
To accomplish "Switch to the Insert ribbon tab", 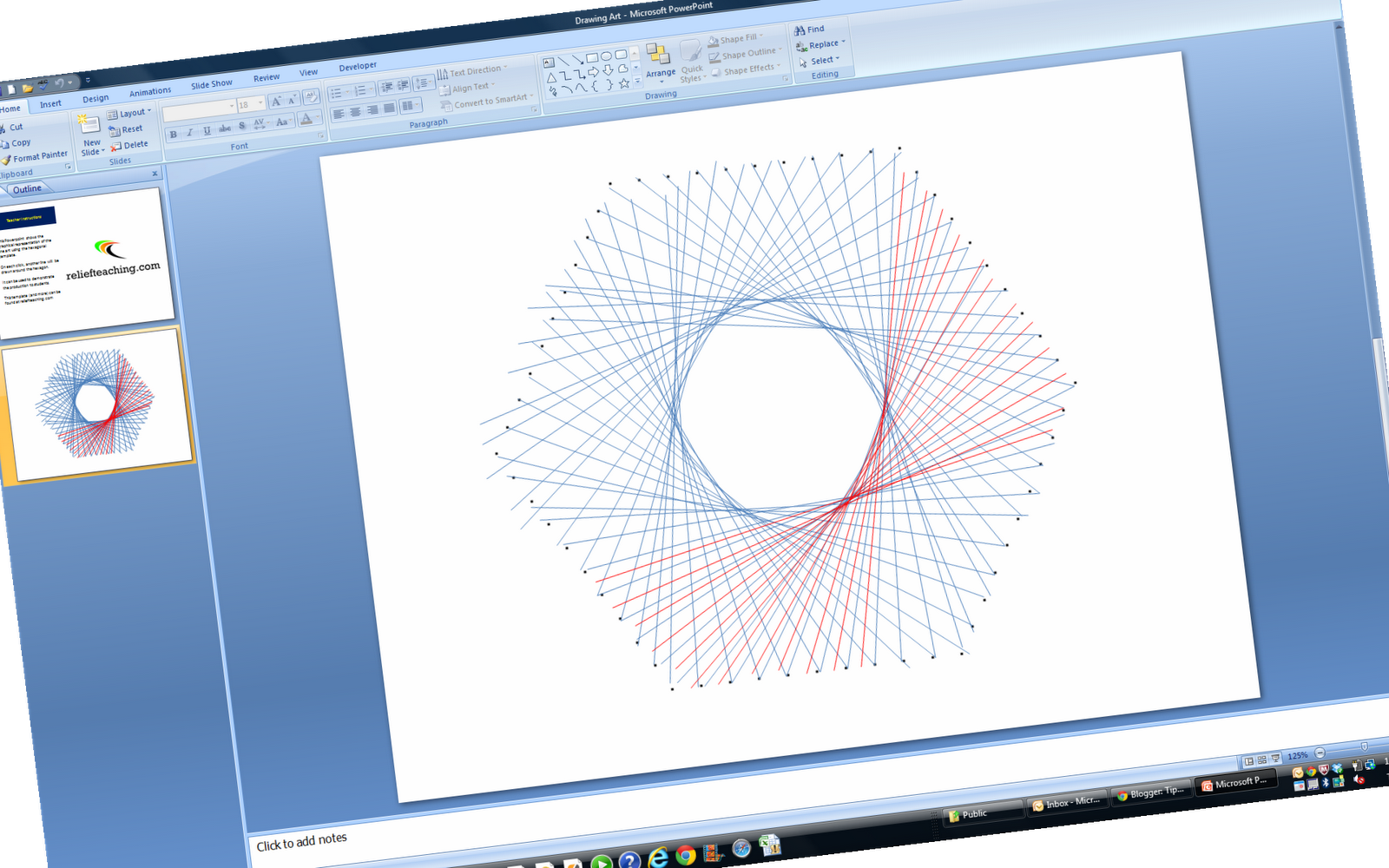I will [x=50, y=104].
